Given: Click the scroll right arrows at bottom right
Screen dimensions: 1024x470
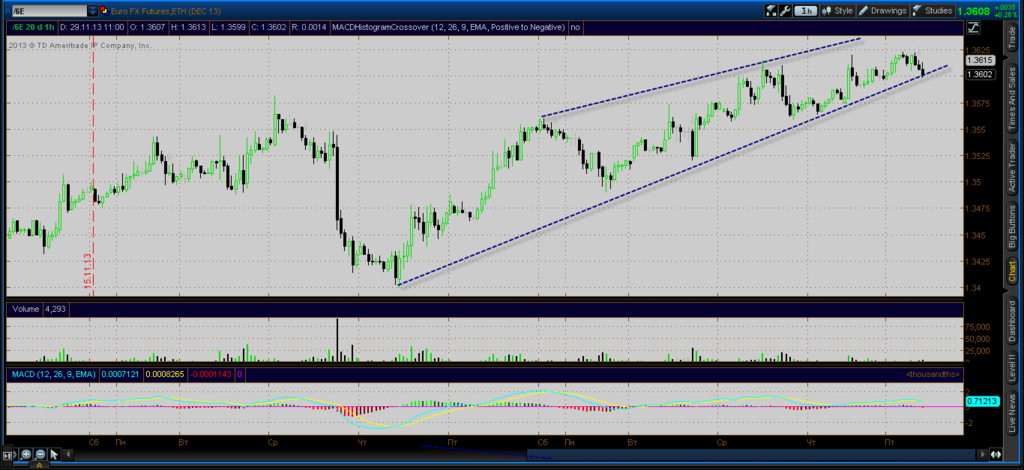Looking at the screenshot, I should (x=996, y=454).
